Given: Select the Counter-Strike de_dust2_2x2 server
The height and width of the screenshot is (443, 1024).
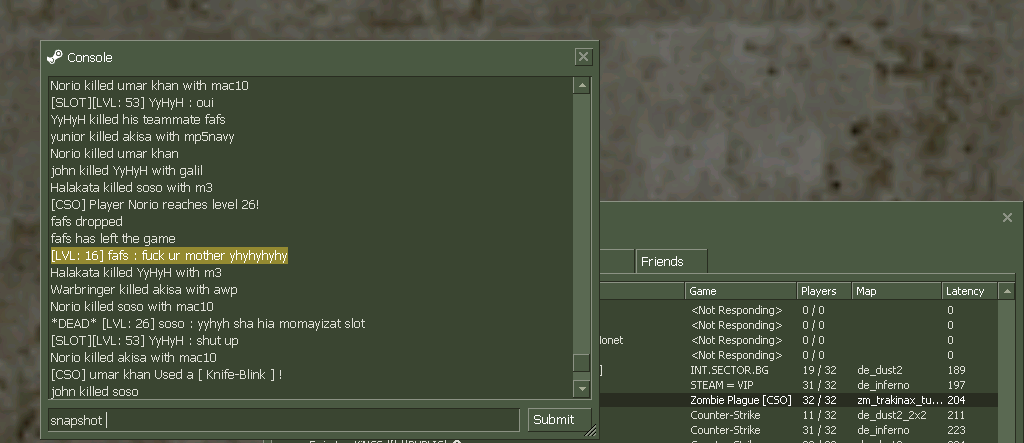Looking at the screenshot, I should coord(800,415).
